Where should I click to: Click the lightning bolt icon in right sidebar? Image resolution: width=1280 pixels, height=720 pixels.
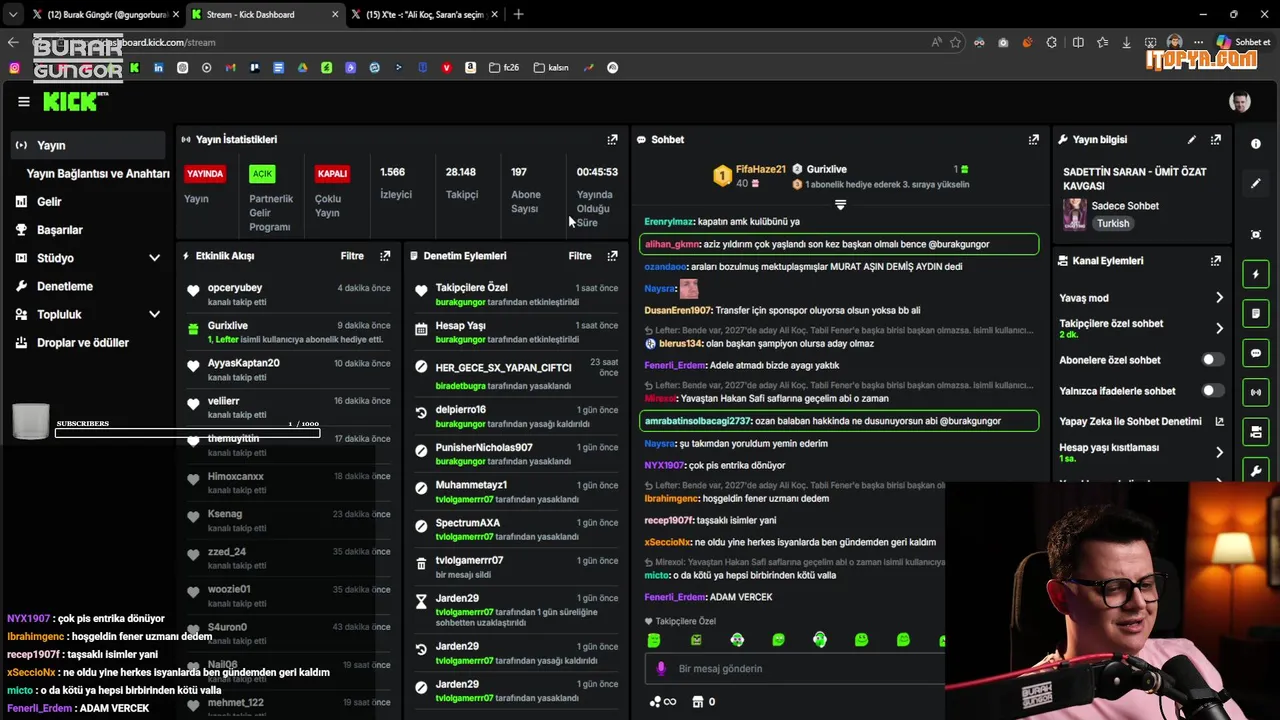pos(1256,274)
